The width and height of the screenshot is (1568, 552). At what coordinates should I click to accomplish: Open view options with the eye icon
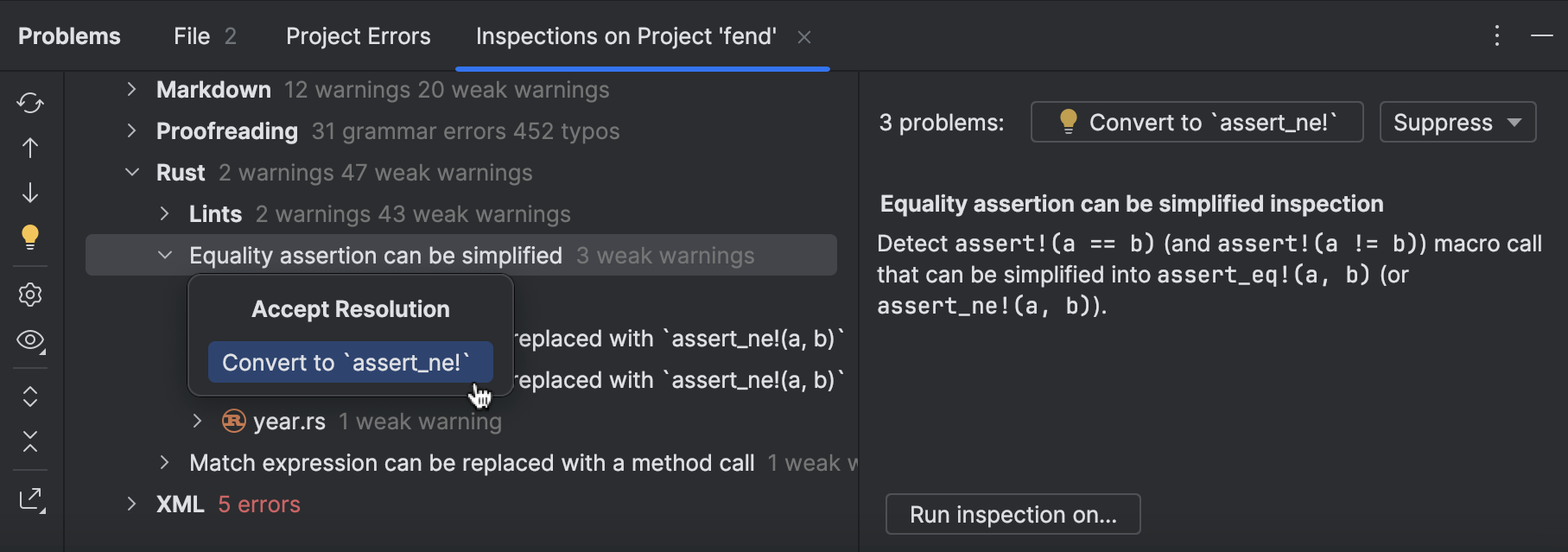coord(30,340)
